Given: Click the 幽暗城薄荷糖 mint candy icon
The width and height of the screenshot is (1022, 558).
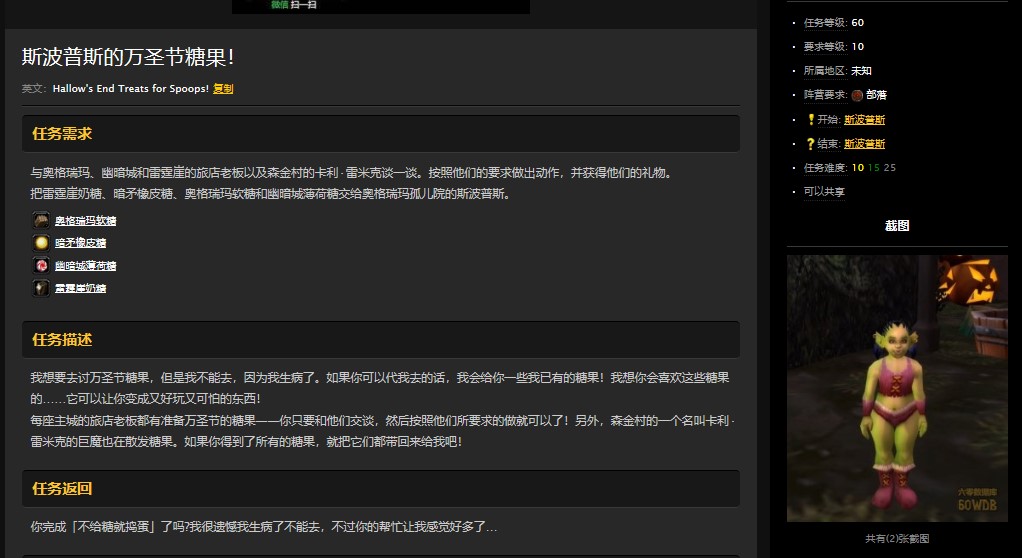Looking at the screenshot, I should 41,265.
